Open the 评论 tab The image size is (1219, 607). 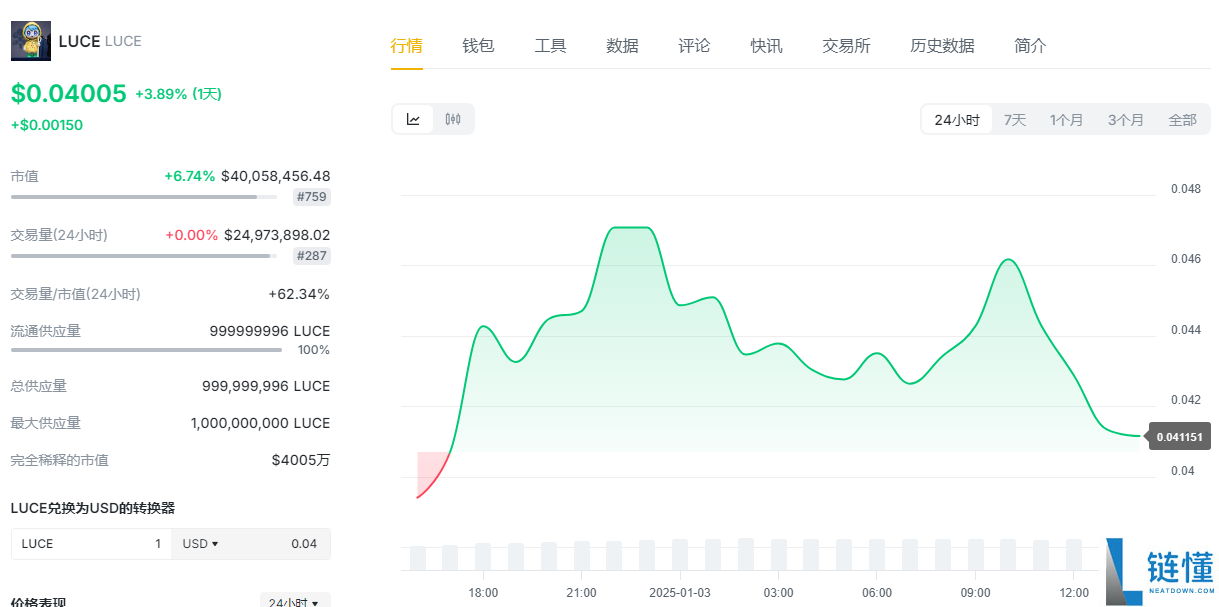point(694,46)
